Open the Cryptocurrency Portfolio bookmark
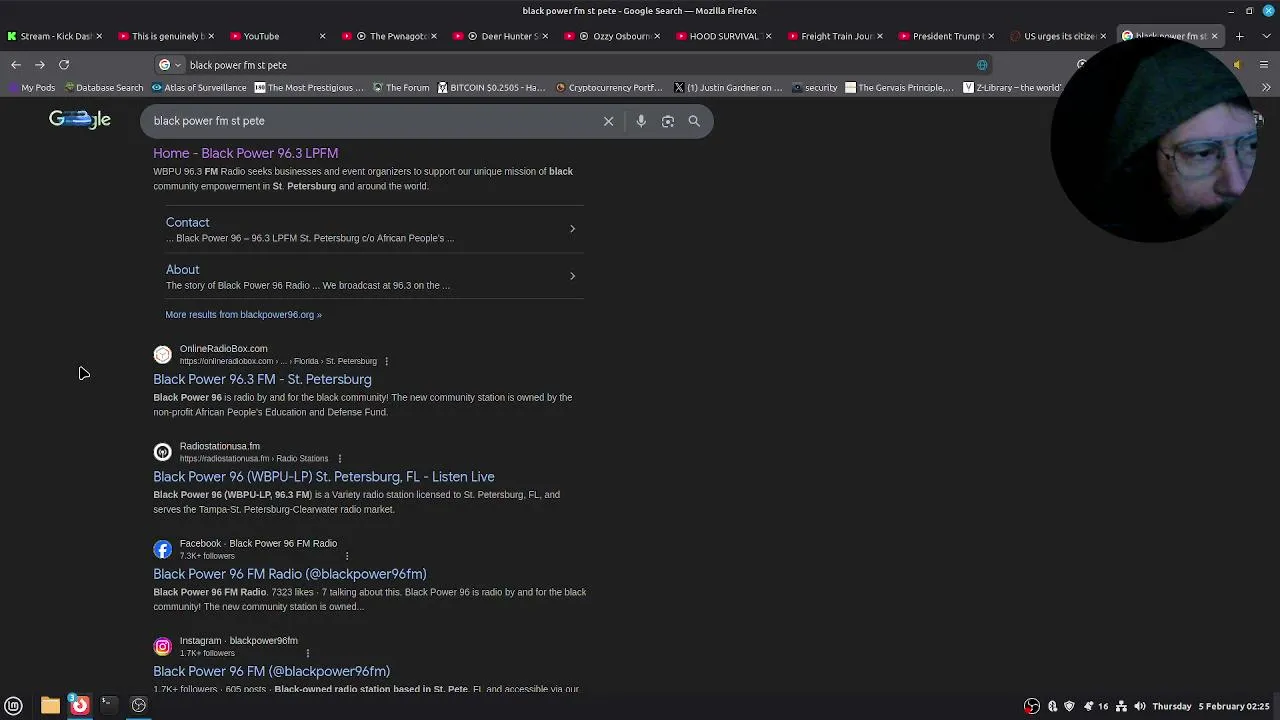This screenshot has height=720, width=1280. (x=609, y=88)
